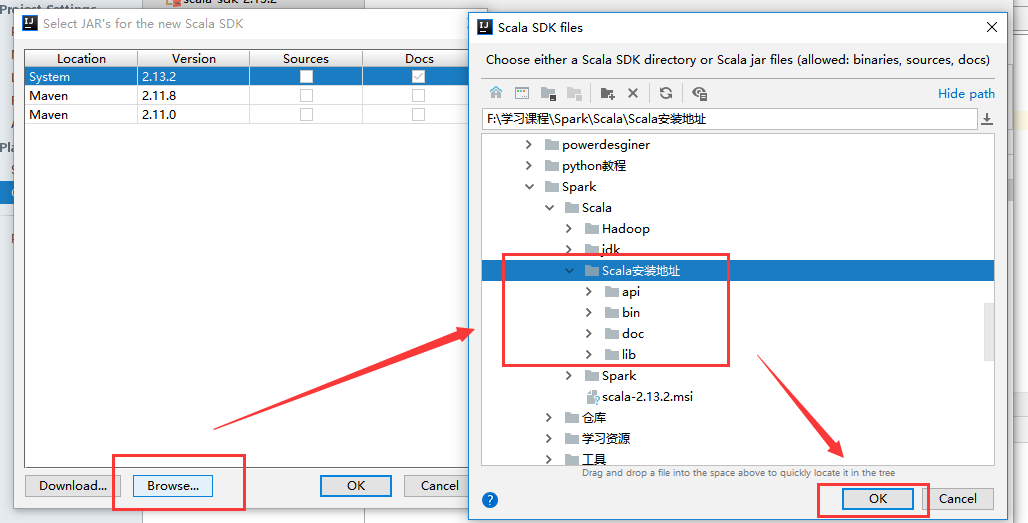The image size is (1028, 523).
Task: Collapse the Scala folder node
Action: pos(549,208)
